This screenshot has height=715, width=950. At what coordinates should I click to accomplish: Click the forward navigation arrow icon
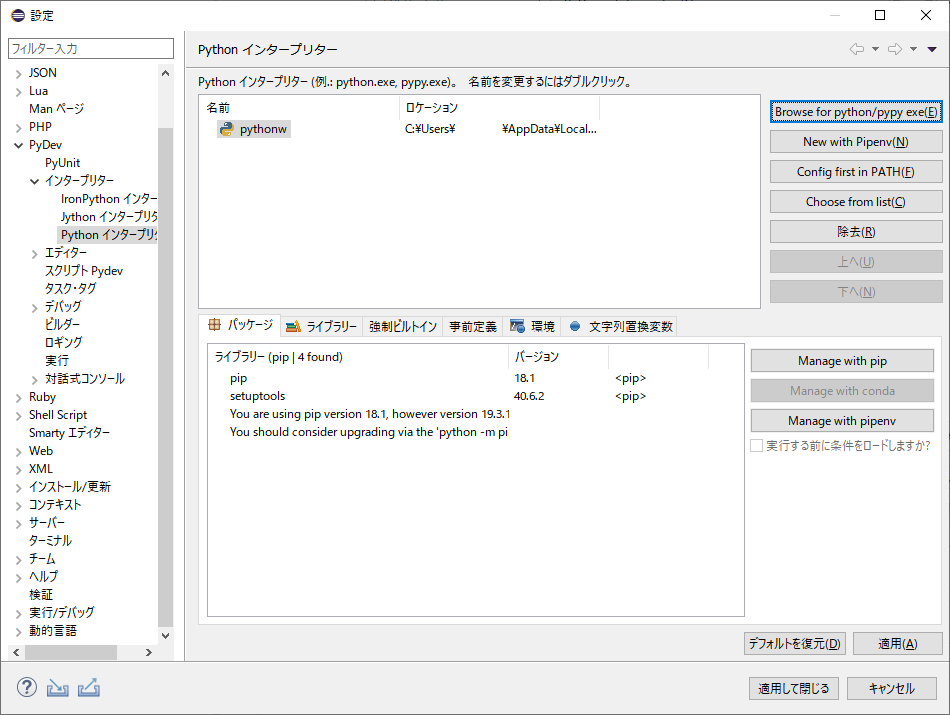(x=895, y=49)
